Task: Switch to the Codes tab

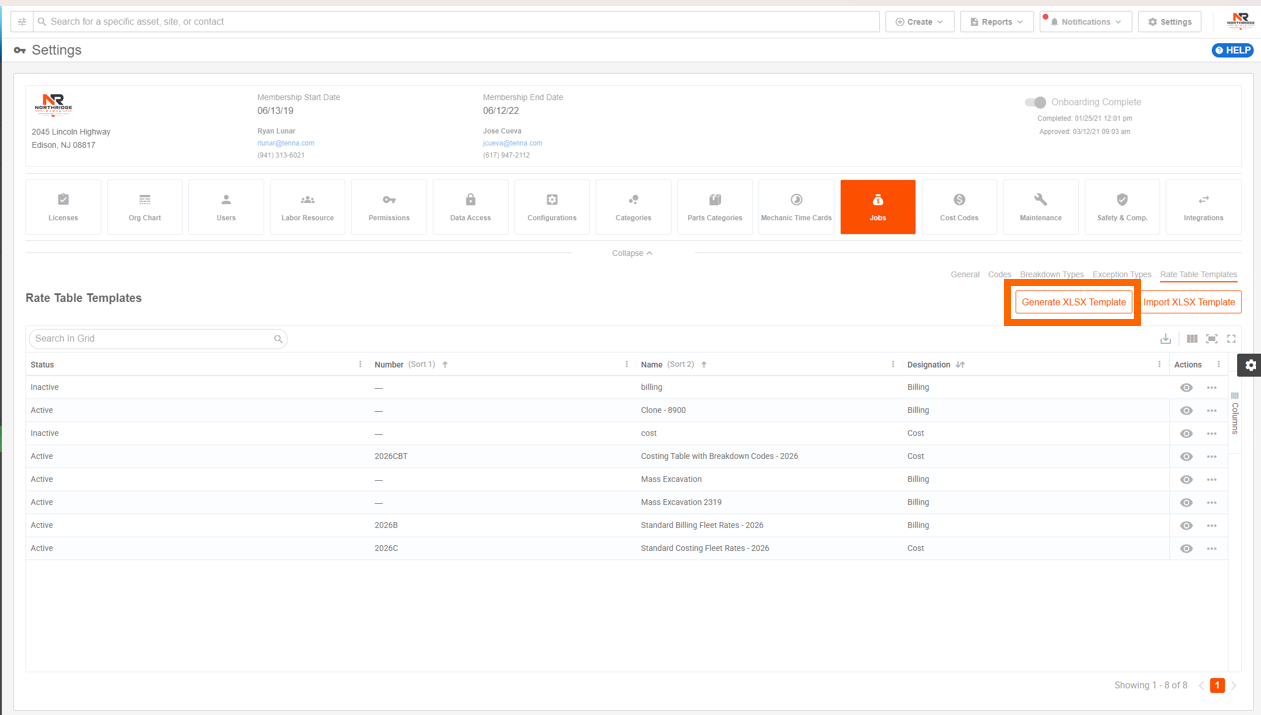Action: coord(1000,274)
